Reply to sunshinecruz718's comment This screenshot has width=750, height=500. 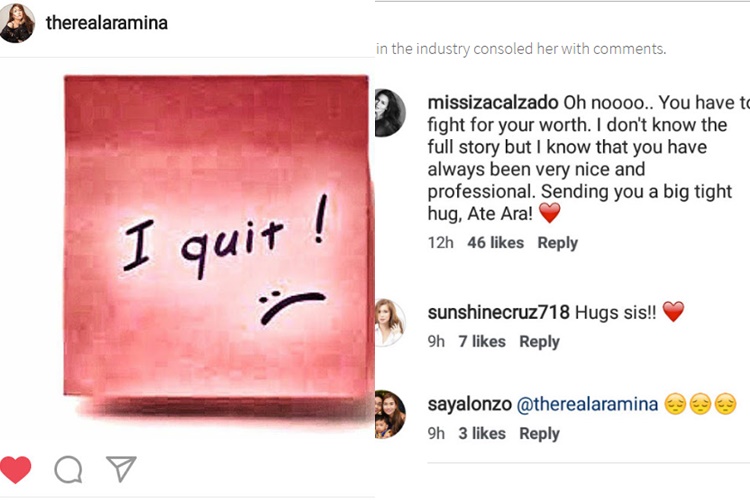pyautogui.click(x=539, y=342)
